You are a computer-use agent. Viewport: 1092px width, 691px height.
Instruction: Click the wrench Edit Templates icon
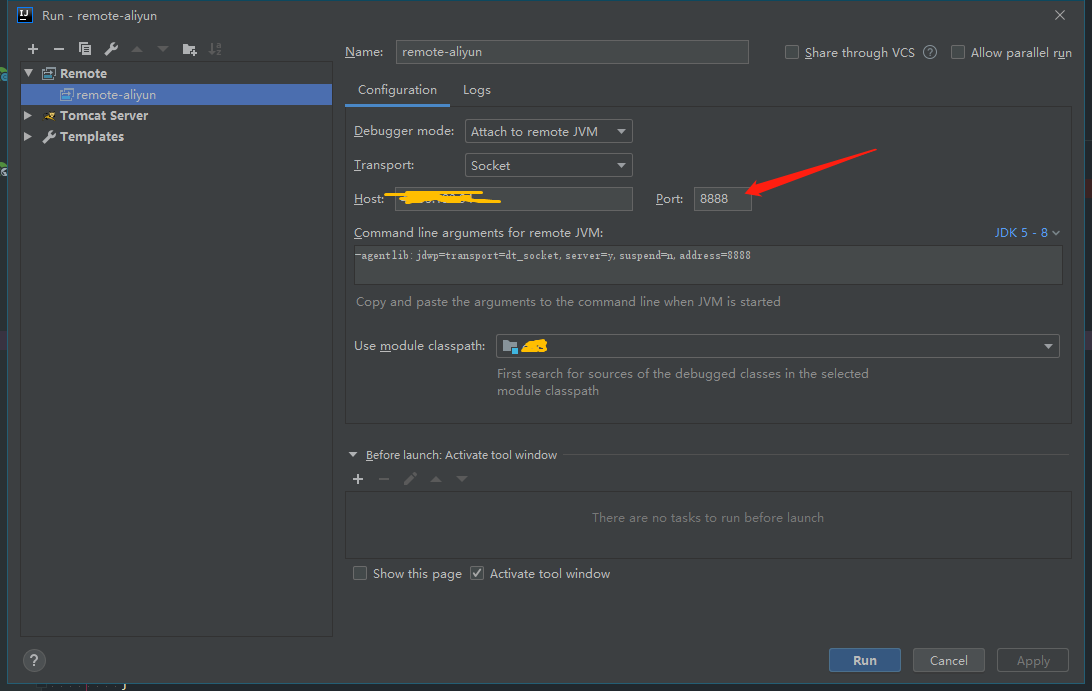[111, 49]
